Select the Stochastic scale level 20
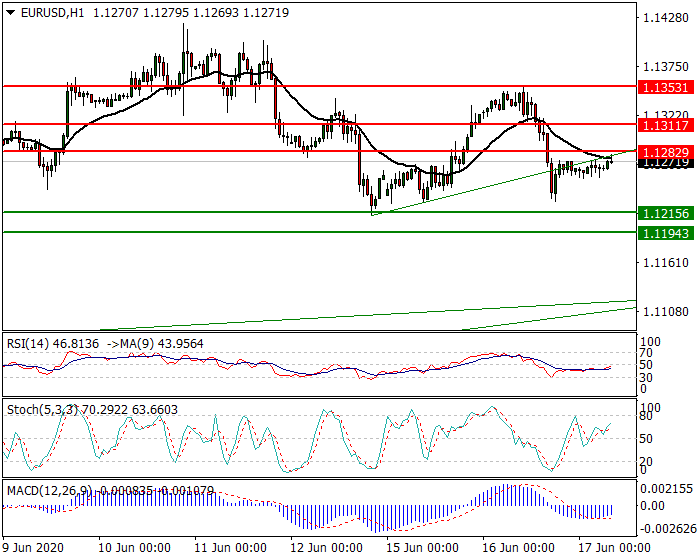This screenshot has height=560, width=700. [x=646, y=461]
